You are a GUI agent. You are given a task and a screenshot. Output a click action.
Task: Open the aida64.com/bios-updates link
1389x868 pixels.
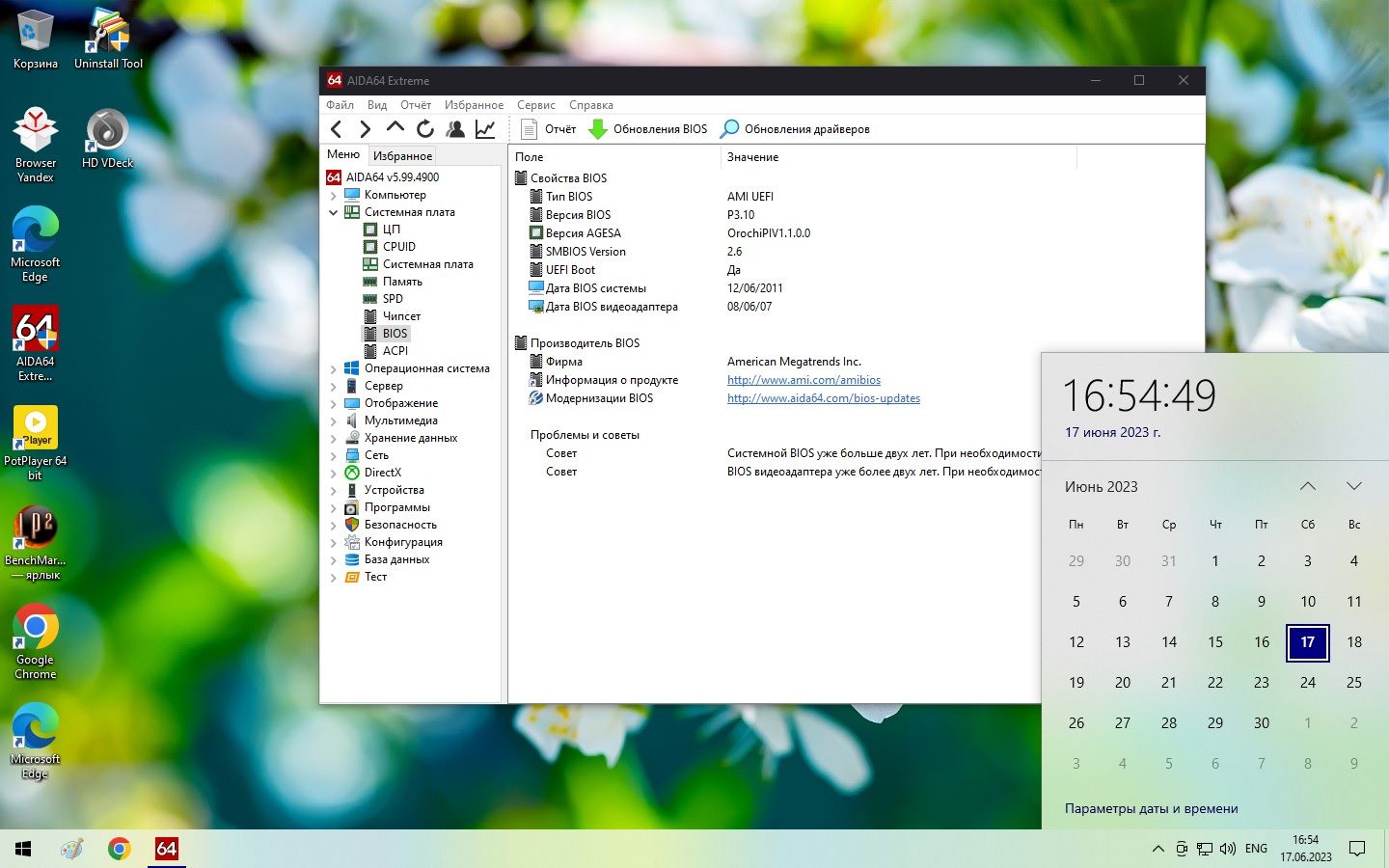[x=824, y=398]
